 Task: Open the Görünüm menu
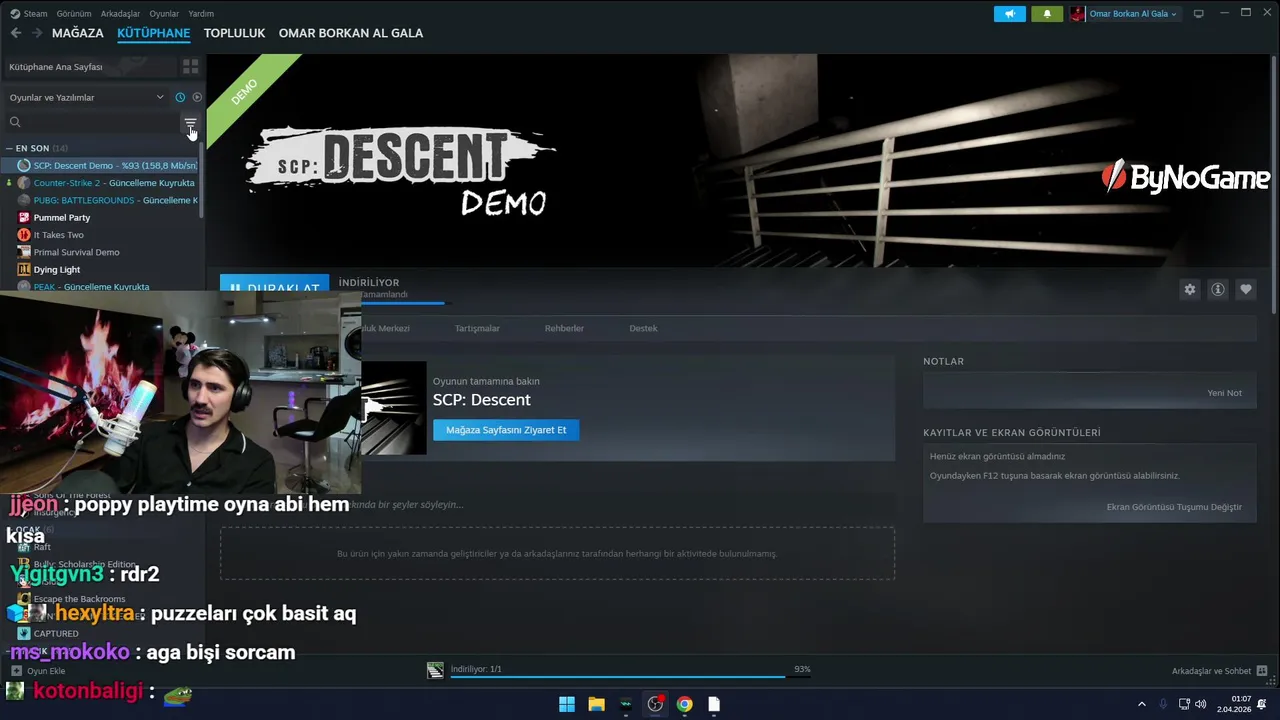point(74,14)
